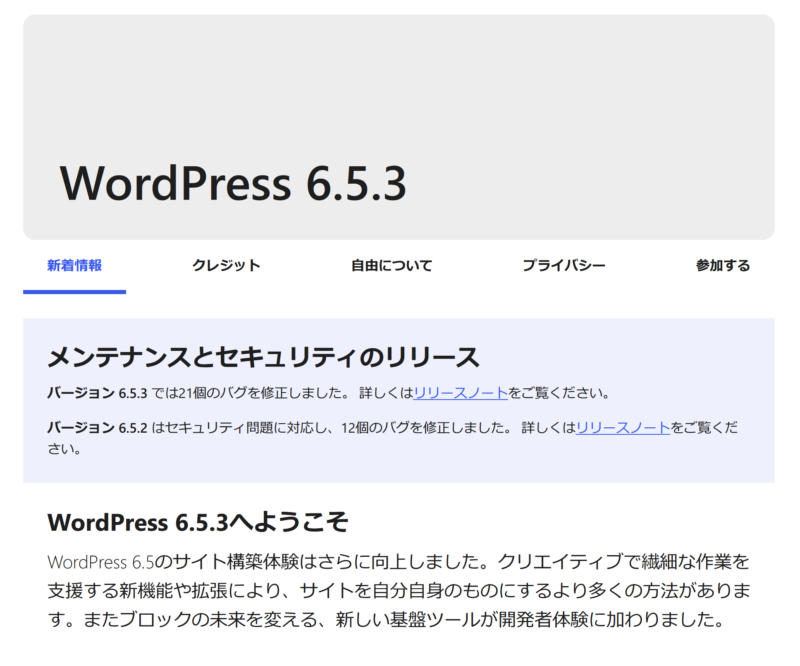This screenshot has height=666, width=800.
Task: Click the WordPress 6.5.3 banner title
Action: click(x=233, y=183)
